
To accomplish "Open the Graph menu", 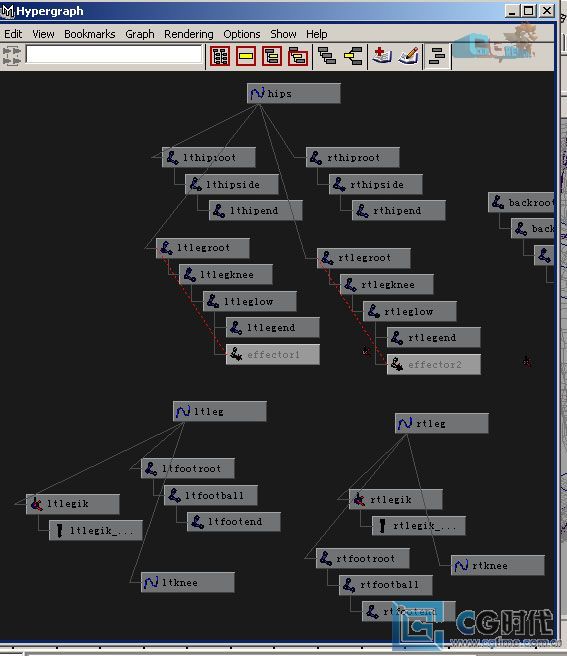I will click(x=140, y=34).
